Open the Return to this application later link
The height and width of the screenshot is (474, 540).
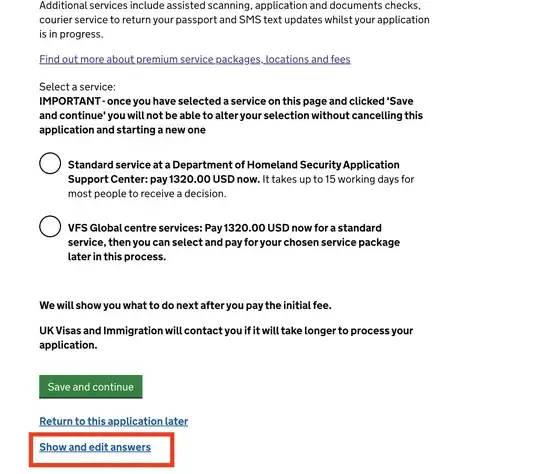pos(114,421)
